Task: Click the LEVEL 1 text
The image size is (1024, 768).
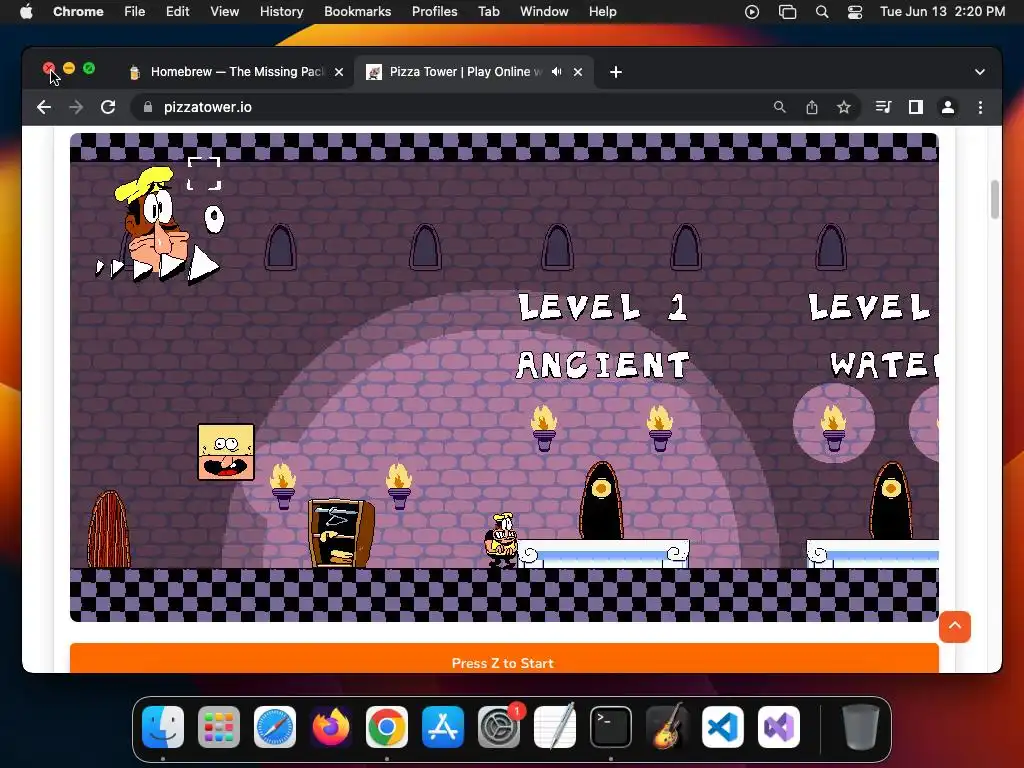Action: point(602,307)
